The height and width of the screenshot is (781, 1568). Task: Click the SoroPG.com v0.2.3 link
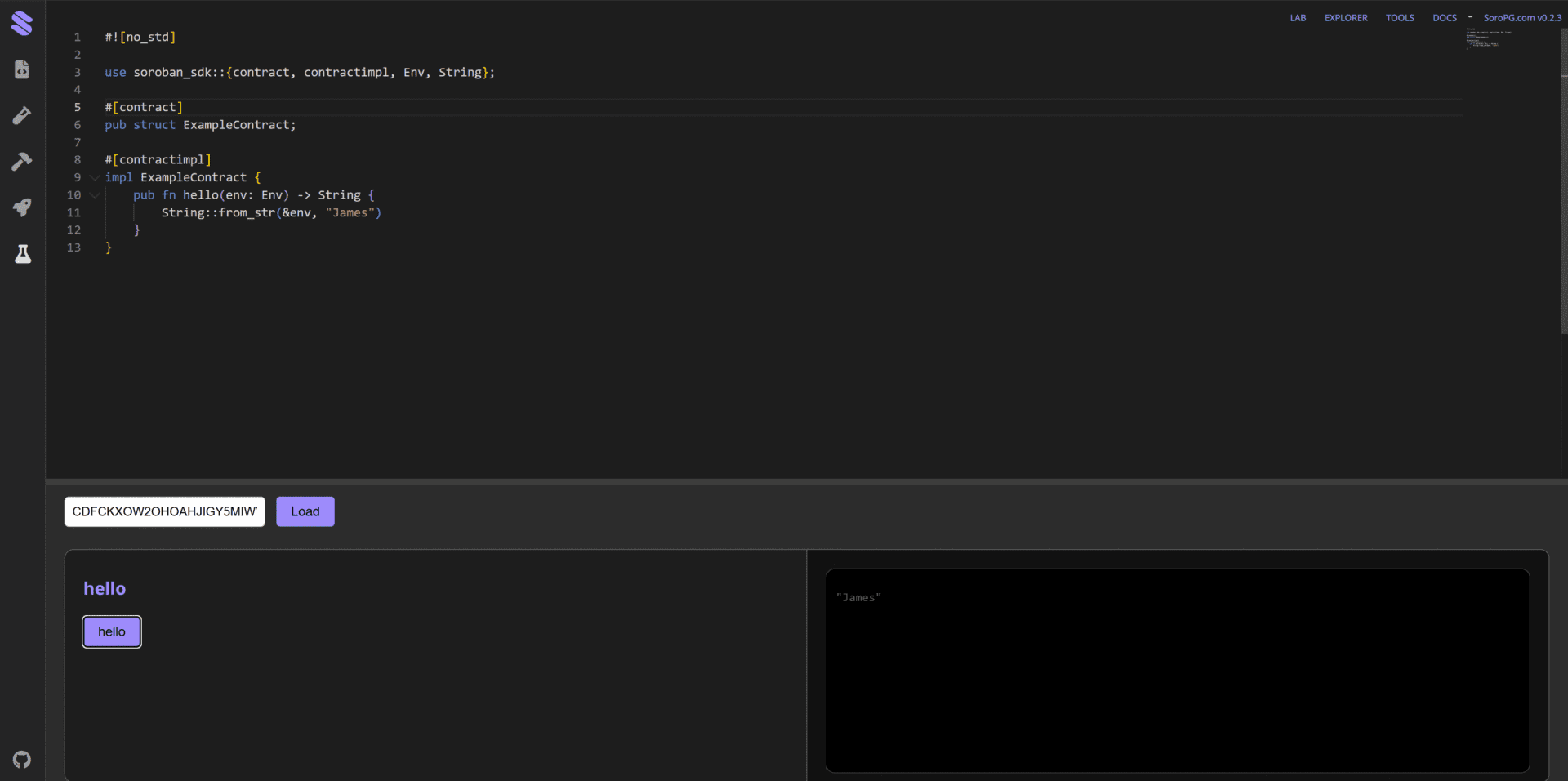point(1521,18)
